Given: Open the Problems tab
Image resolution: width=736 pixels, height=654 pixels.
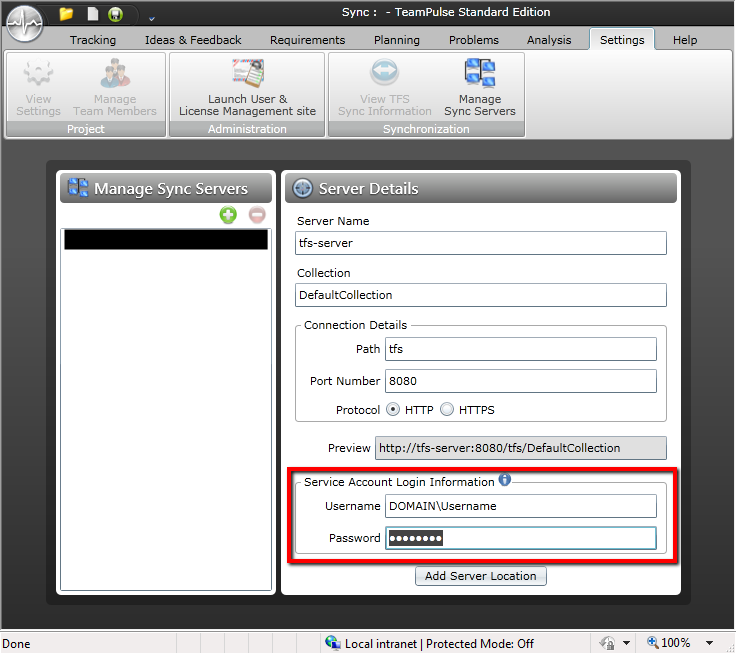Looking at the screenshot, I should click(474, 40).
